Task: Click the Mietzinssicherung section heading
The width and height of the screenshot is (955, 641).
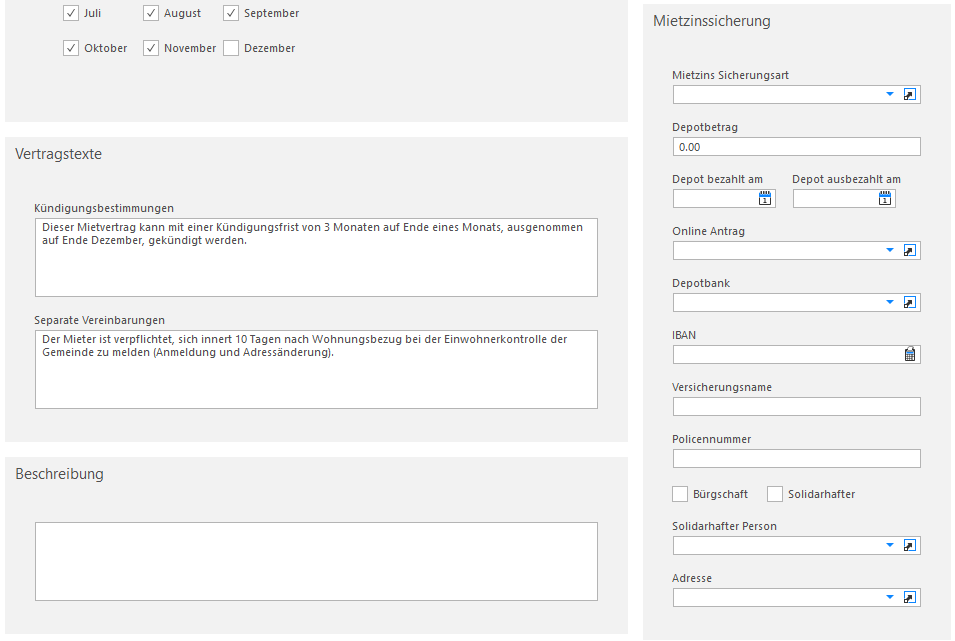Action: 711,21
